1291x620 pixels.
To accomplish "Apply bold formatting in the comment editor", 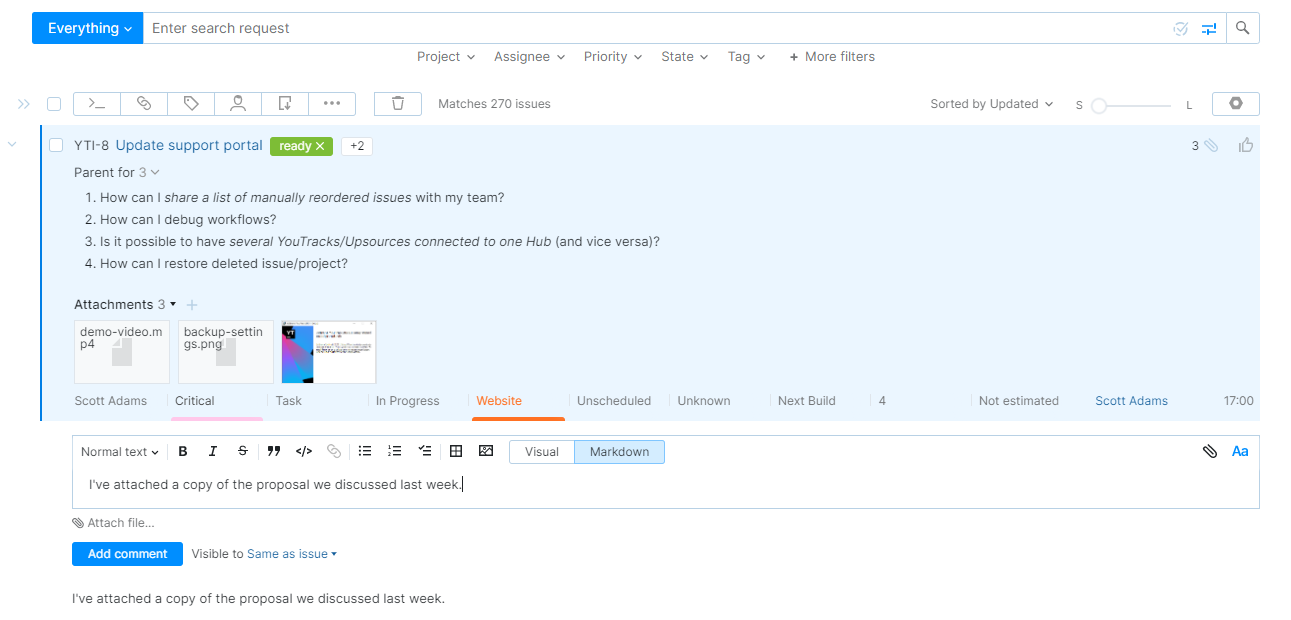I will pos(183,451).
